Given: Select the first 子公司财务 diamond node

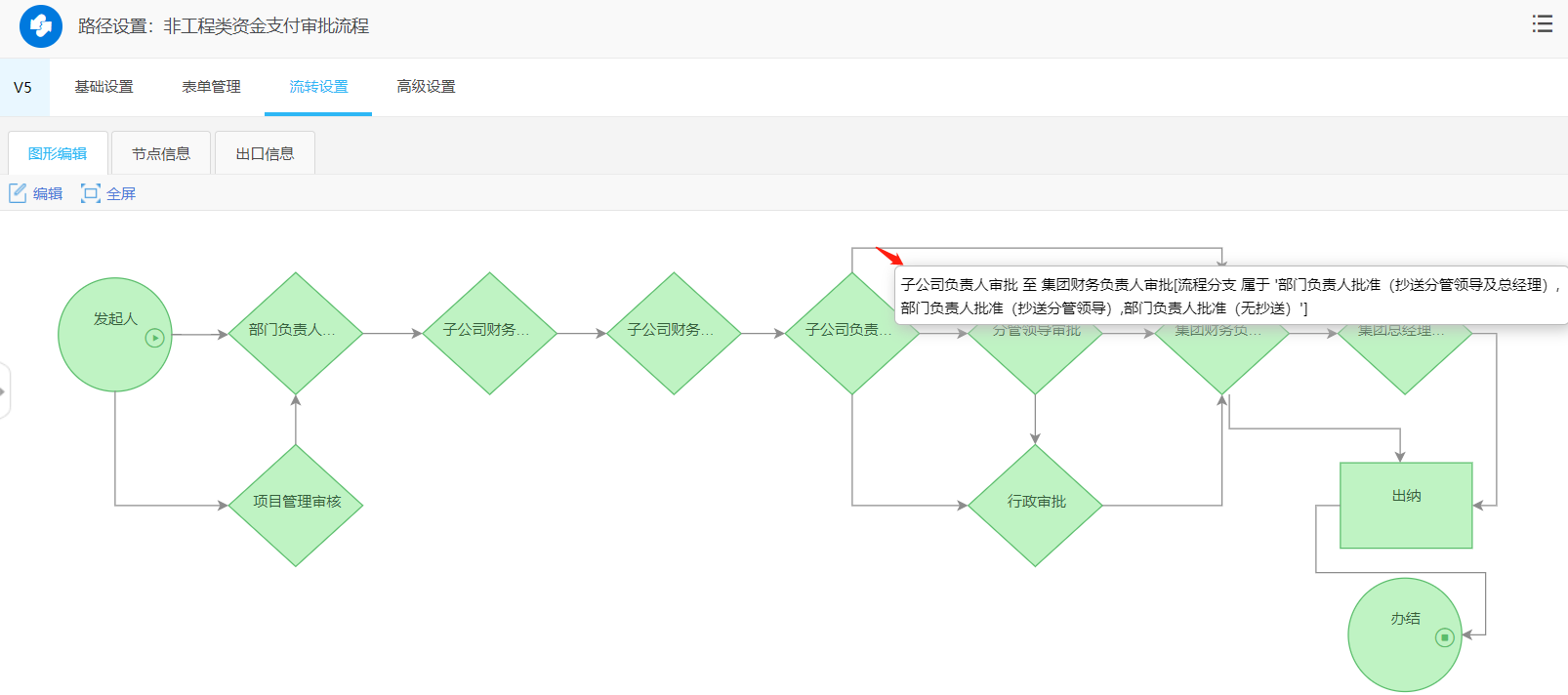Looking at the screenshot, I should click(x=489, y=334).
